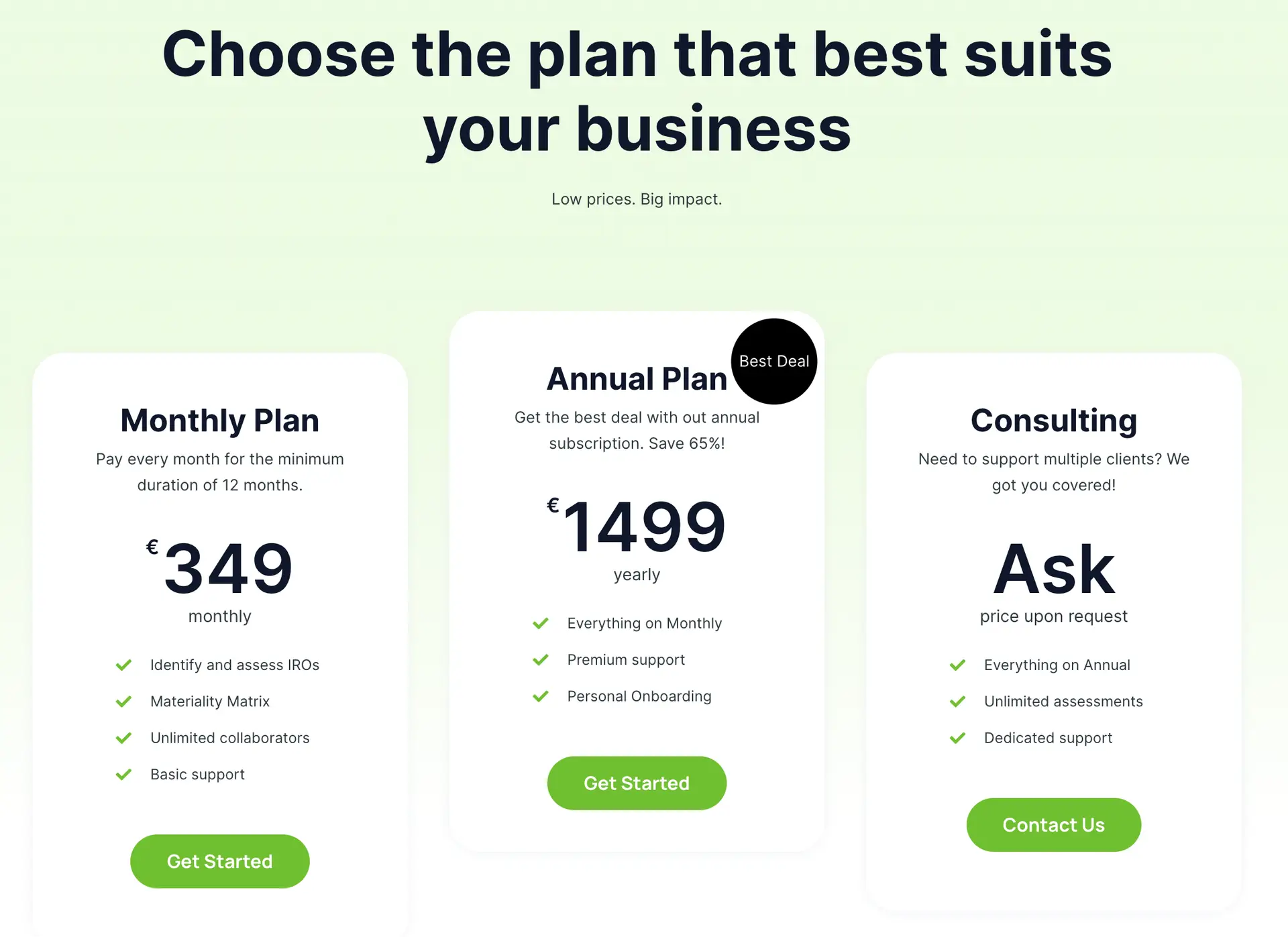Click Get Started under the Monthly Plan
Image resolution: width=1288 pixels, height=937 pixels.
pos(219,861)
